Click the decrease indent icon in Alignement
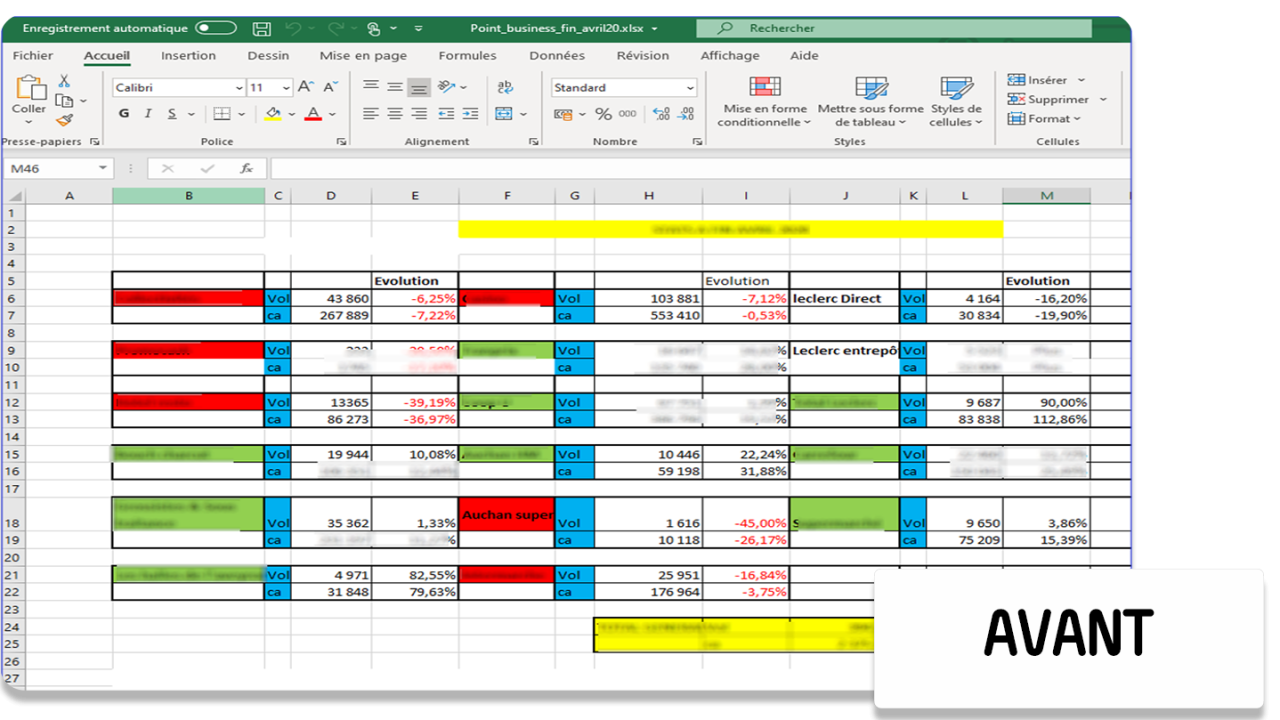Screen dimensions: 1280x720 point(447,114)
